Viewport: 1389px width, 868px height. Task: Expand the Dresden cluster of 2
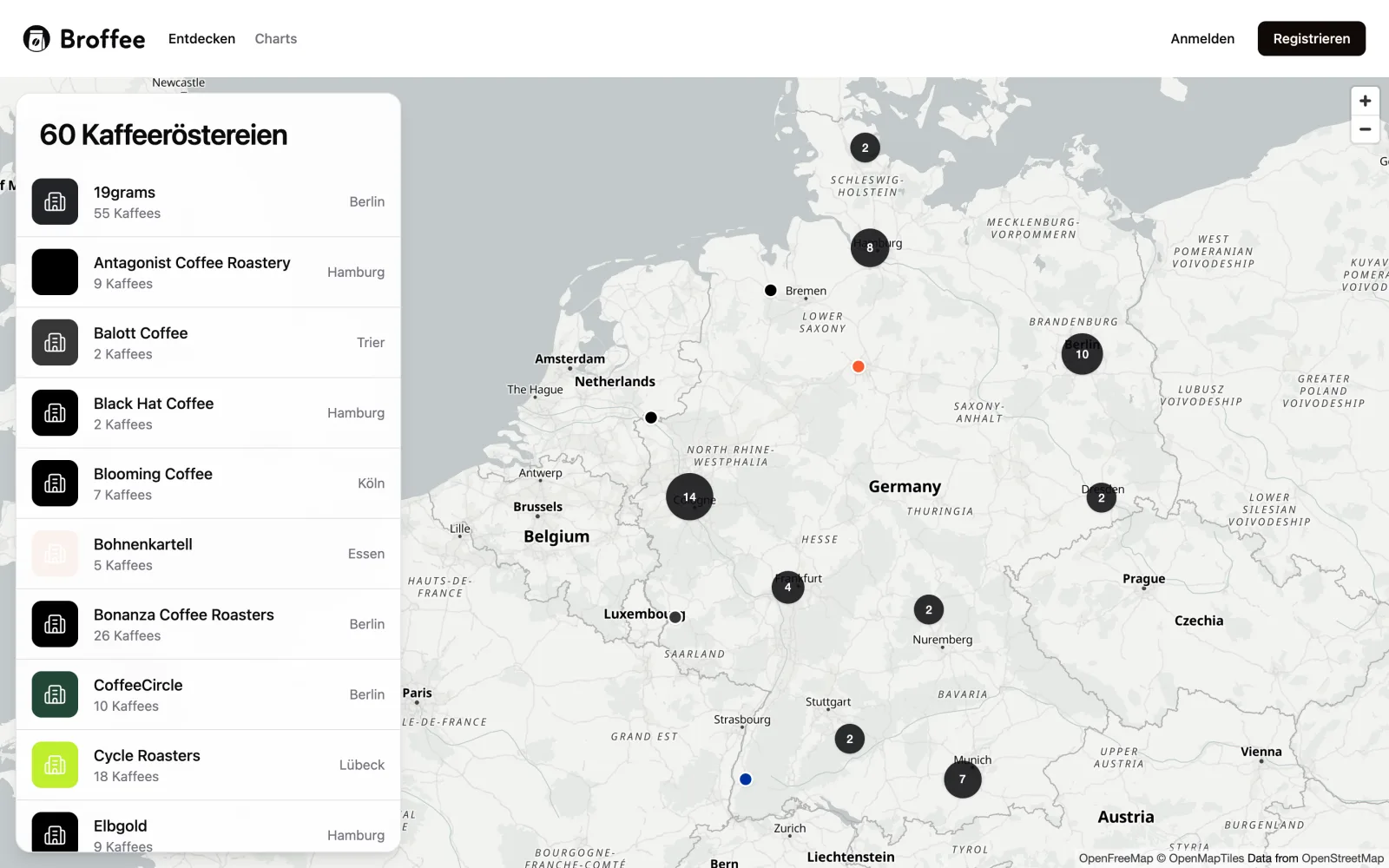(x=1101, y=497)
